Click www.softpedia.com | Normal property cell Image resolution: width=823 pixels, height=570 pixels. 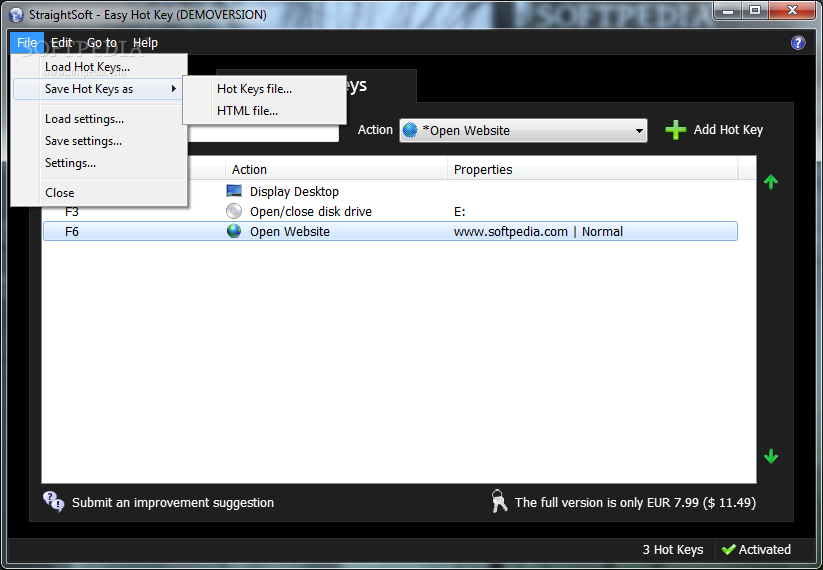(x=538, y=231)
